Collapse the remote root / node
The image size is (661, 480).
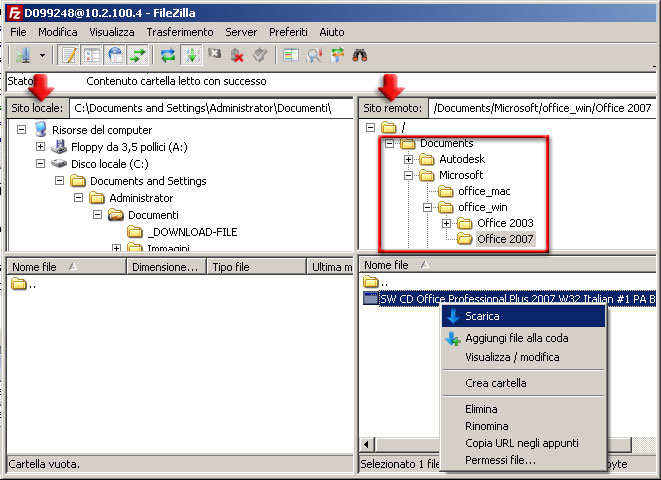pyautogui.click(x=370, y=127)
